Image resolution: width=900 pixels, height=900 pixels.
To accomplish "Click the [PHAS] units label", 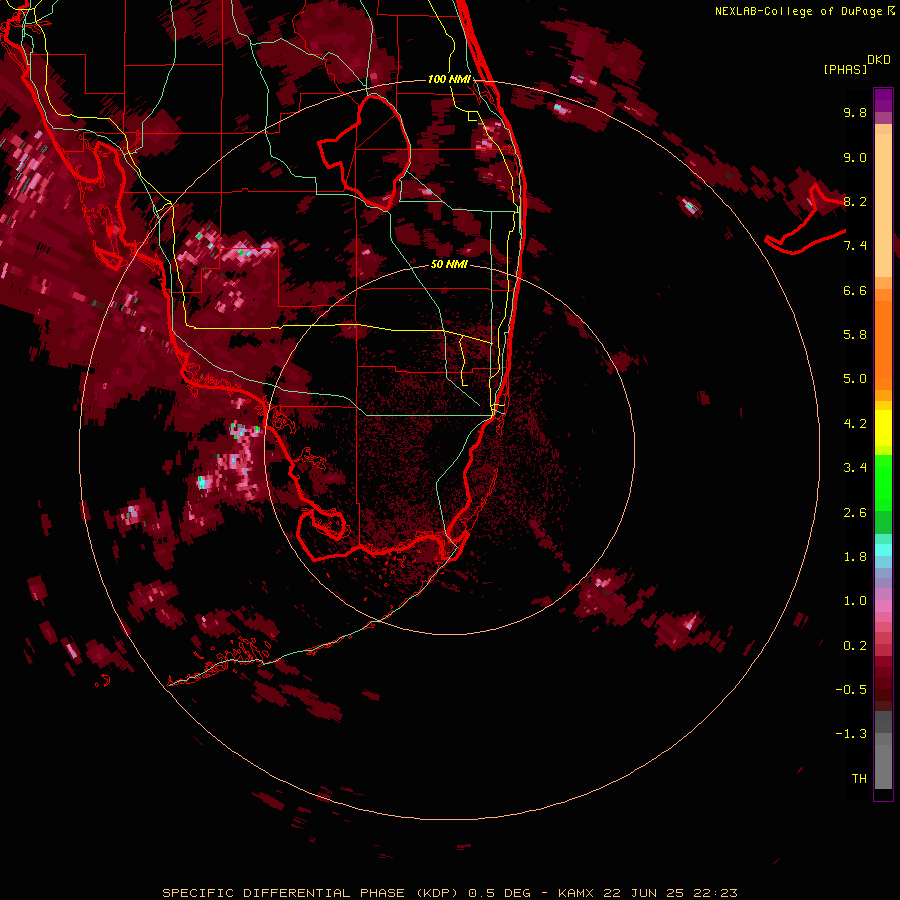I will (845, 69).
